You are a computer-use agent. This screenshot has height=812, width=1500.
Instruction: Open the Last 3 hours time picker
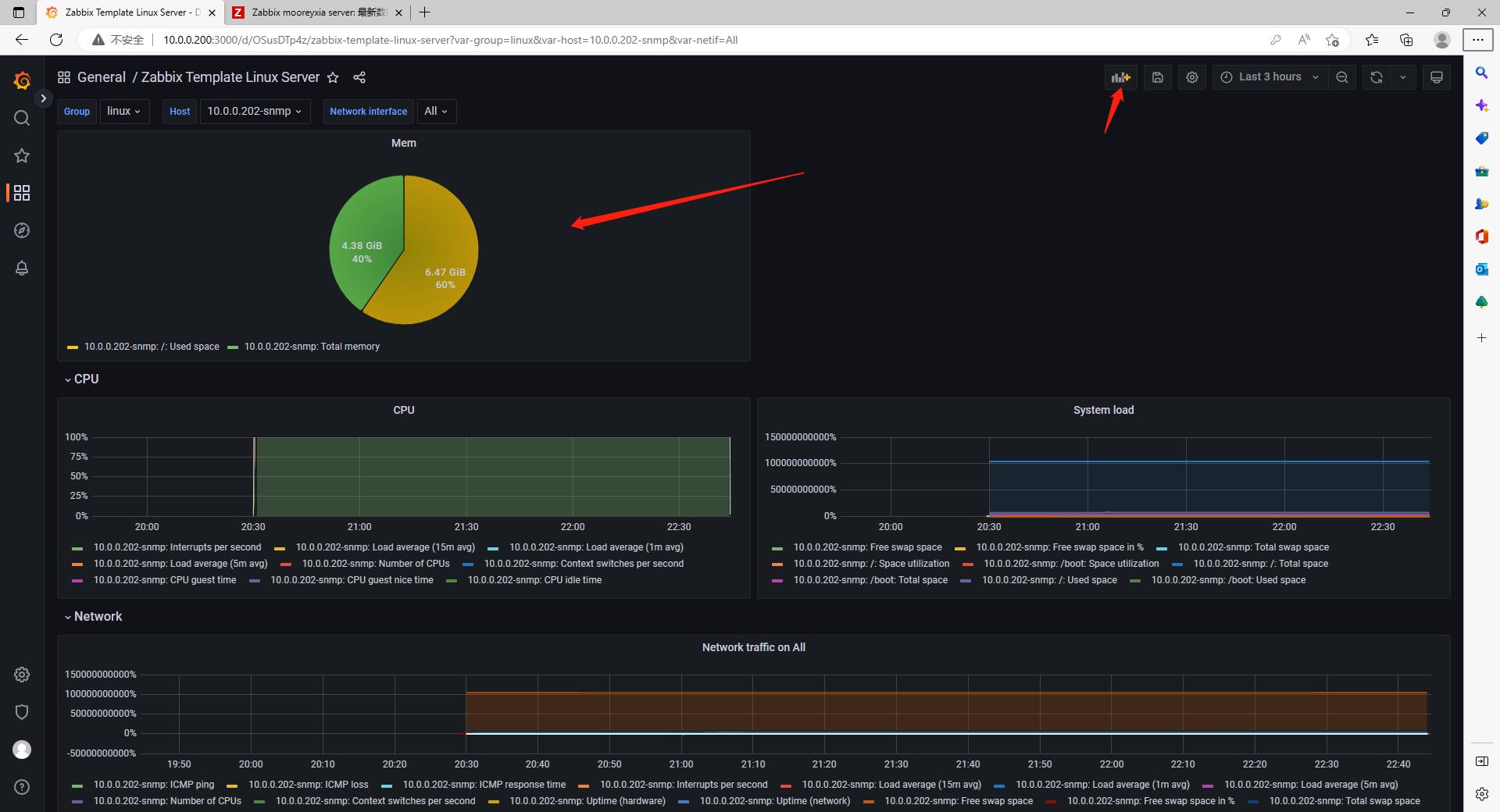pos(1270,77)
